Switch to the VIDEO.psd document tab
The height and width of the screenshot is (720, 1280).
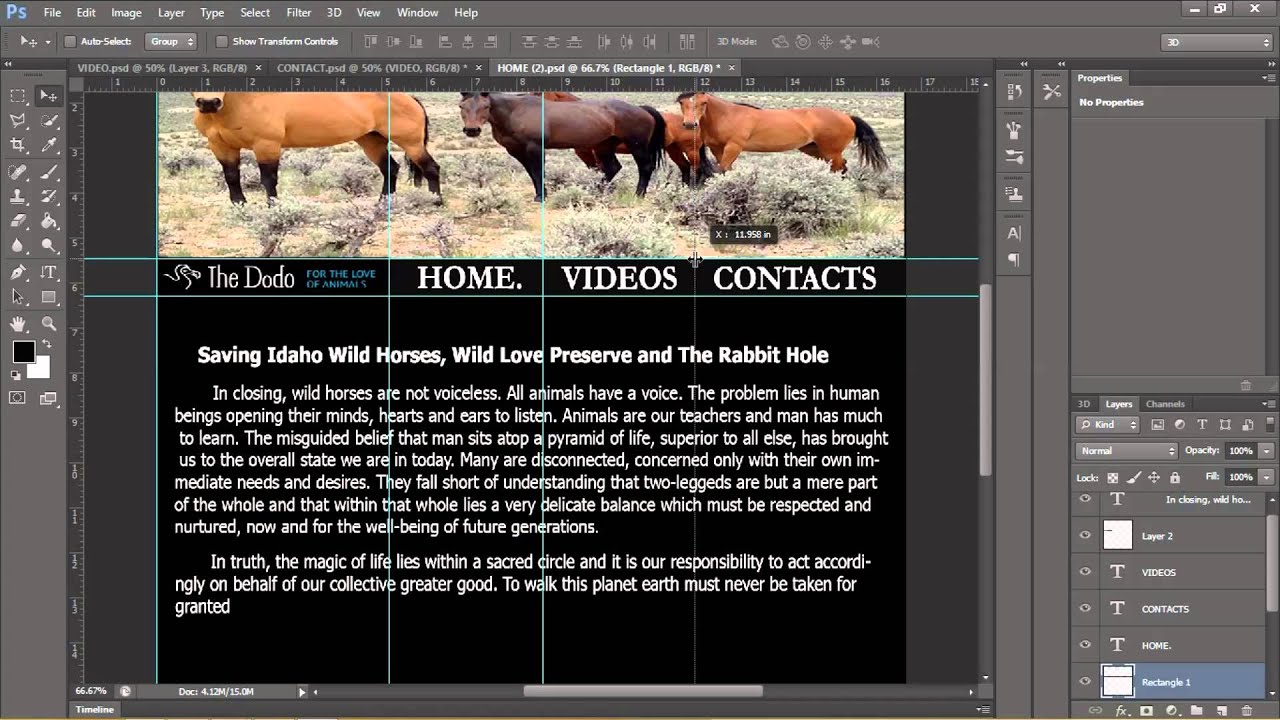point(163,67)
